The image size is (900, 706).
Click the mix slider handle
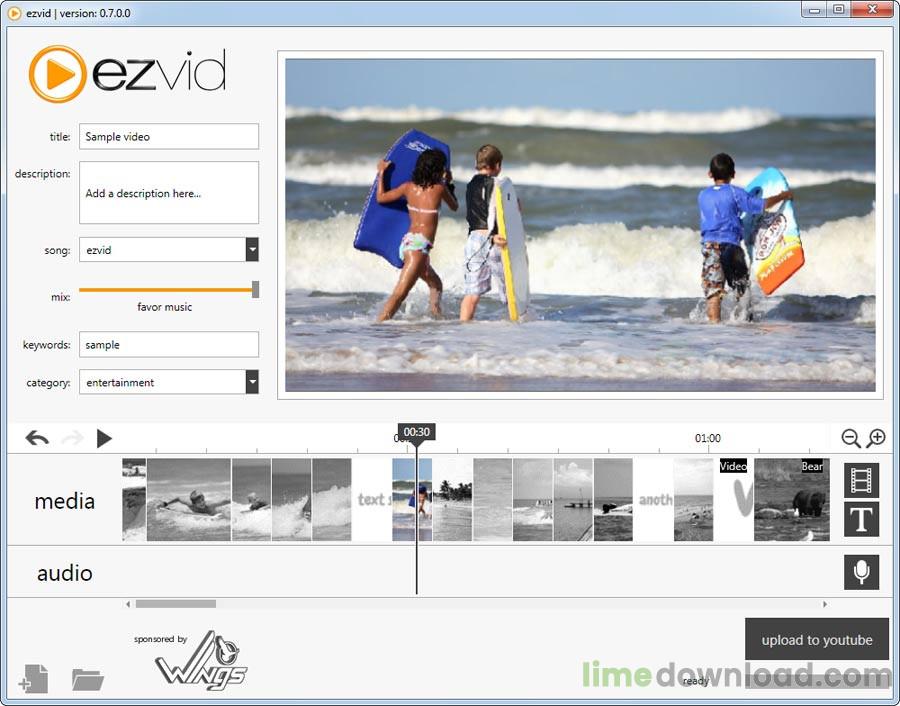coord(255,289)
